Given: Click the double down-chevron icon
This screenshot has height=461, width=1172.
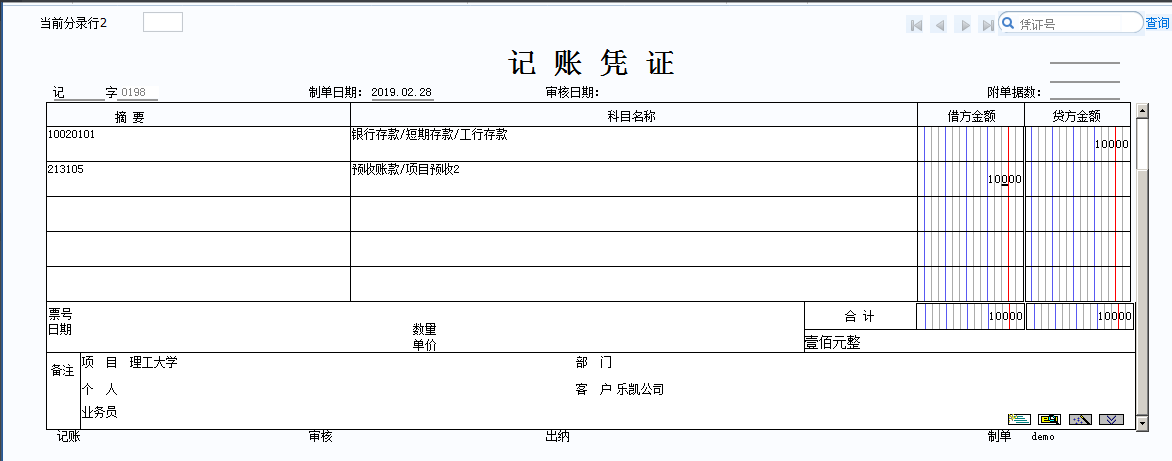Looking at the screenshot, I should click(x=1111, y=418).
